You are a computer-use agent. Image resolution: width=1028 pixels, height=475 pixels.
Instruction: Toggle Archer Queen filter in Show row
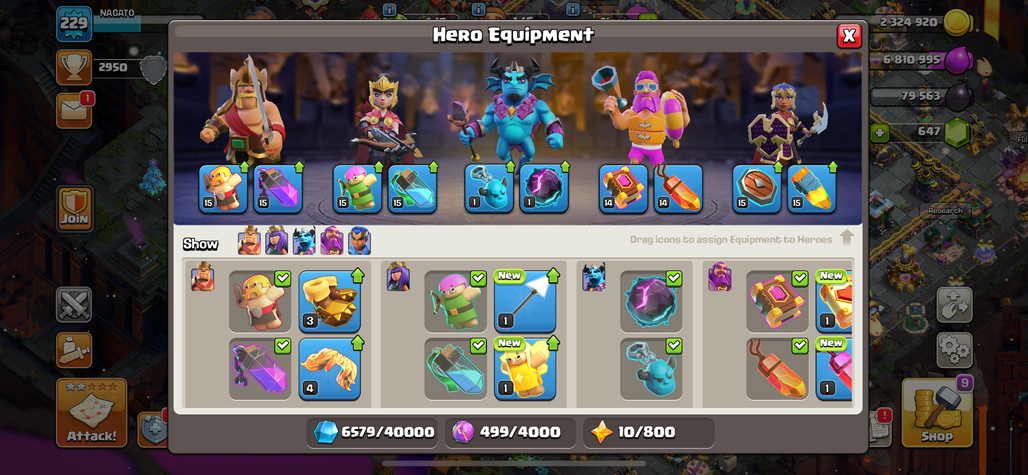point(277,241)
